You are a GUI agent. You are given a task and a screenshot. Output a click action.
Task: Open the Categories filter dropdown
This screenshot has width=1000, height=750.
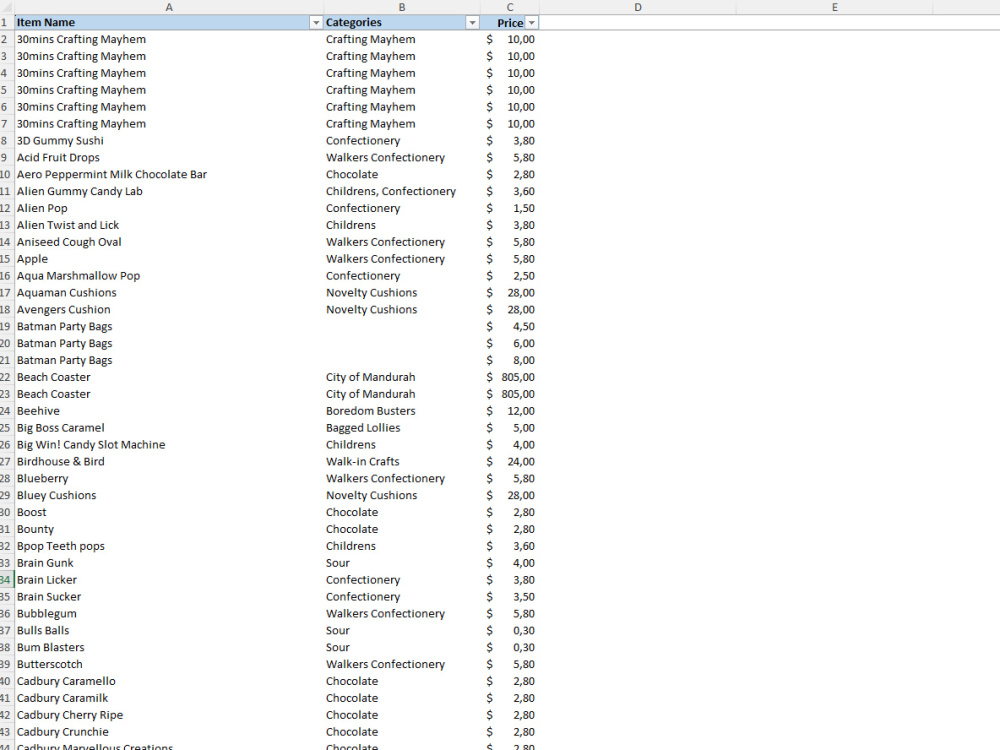click(472, 23)
